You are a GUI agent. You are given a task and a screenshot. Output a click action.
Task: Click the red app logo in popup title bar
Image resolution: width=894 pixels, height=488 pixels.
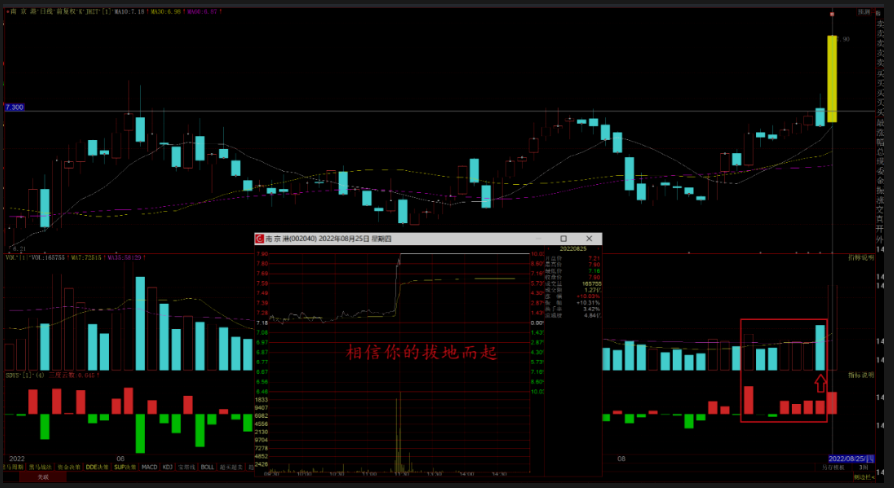pos(259,239)
